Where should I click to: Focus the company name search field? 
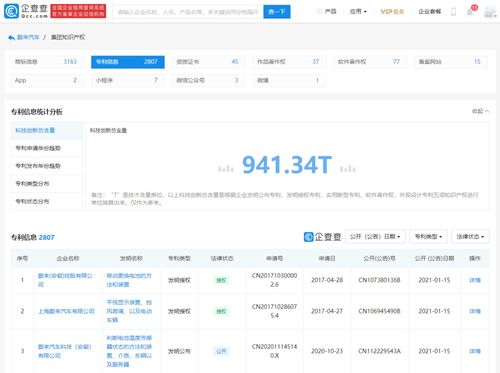188,12
